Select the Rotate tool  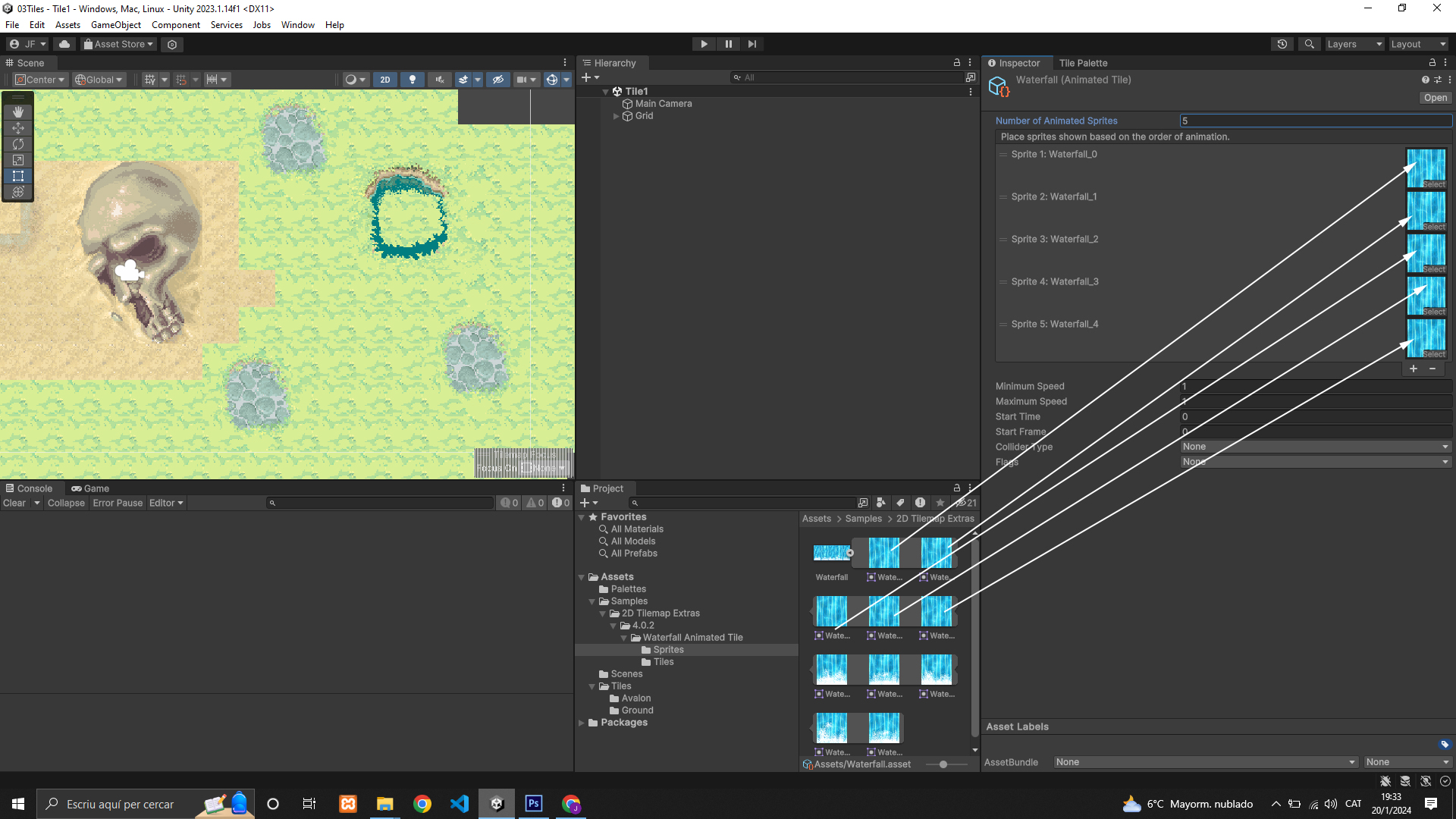coord(18,143)
